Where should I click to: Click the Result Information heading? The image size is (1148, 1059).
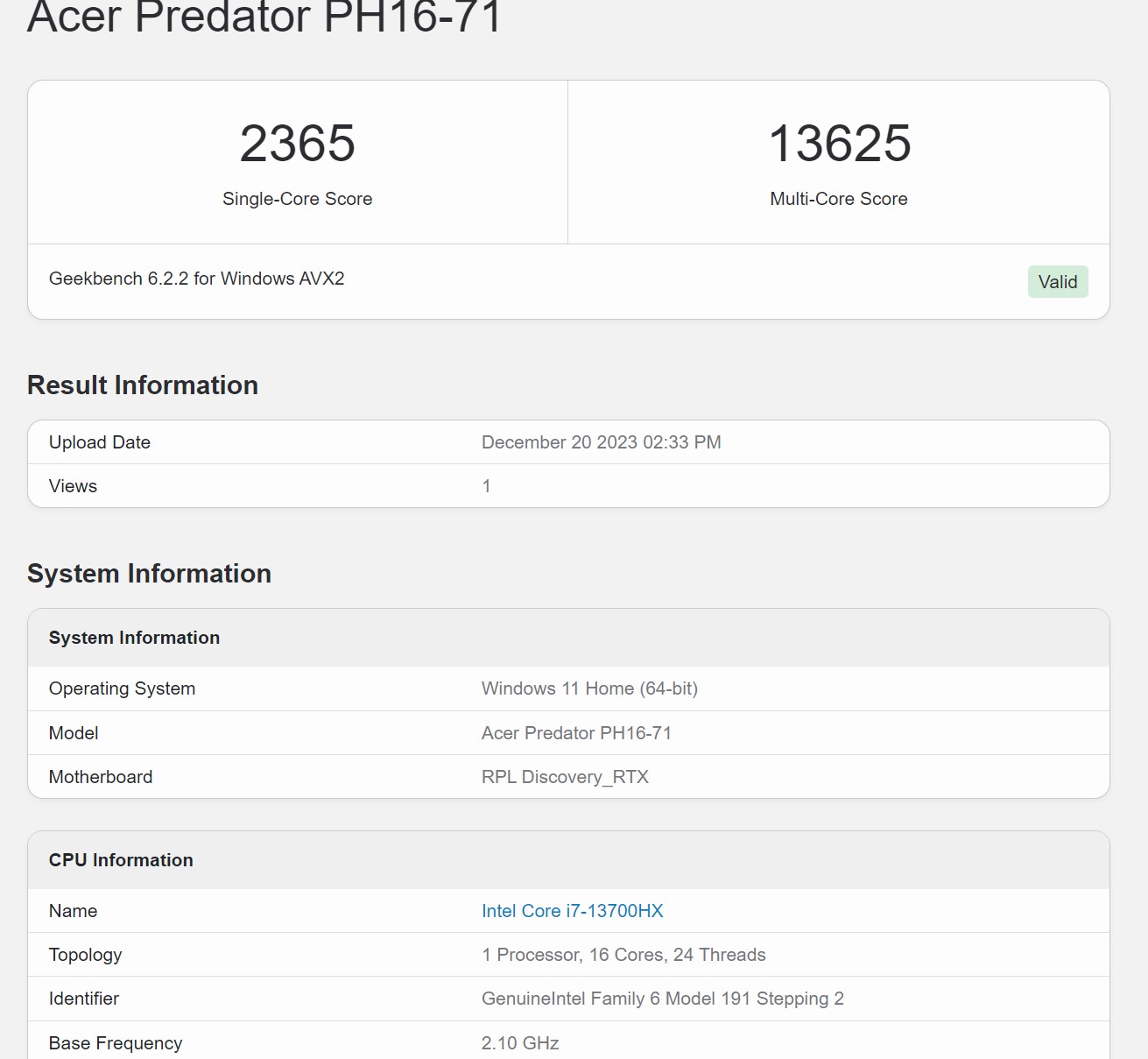point(143,385)
